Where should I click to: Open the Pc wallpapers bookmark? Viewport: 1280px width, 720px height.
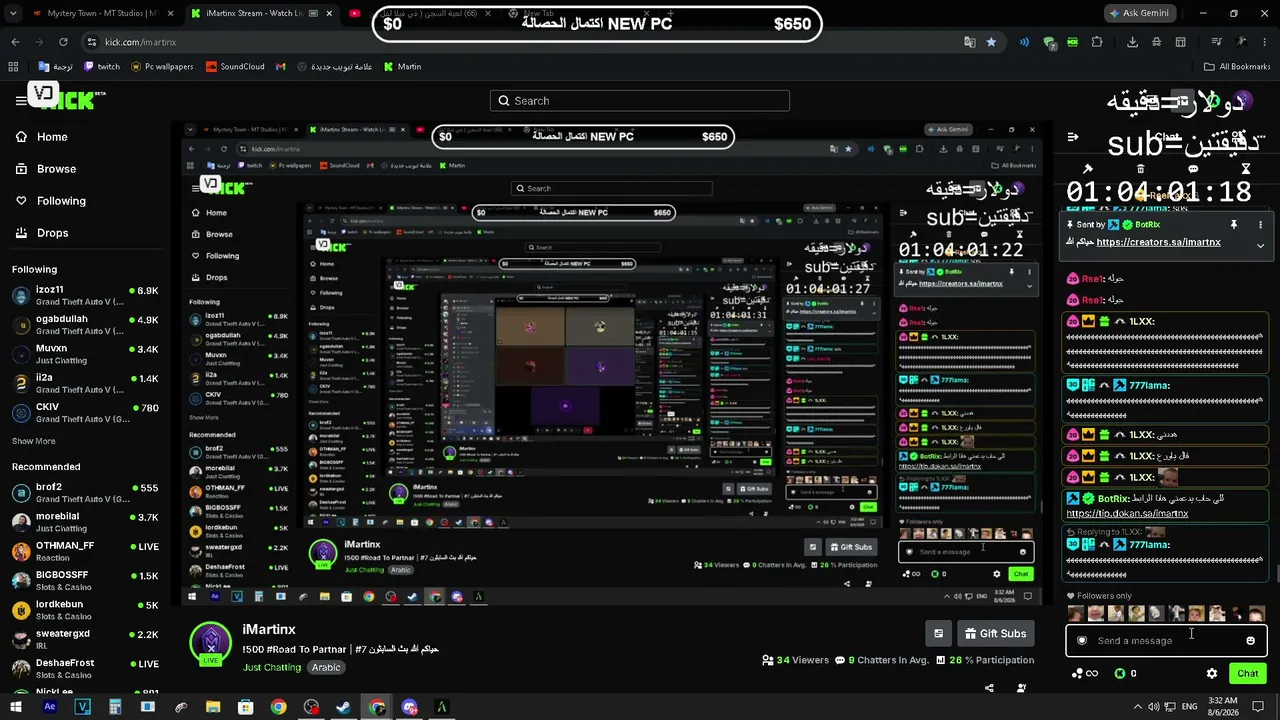tap(162, 67)
